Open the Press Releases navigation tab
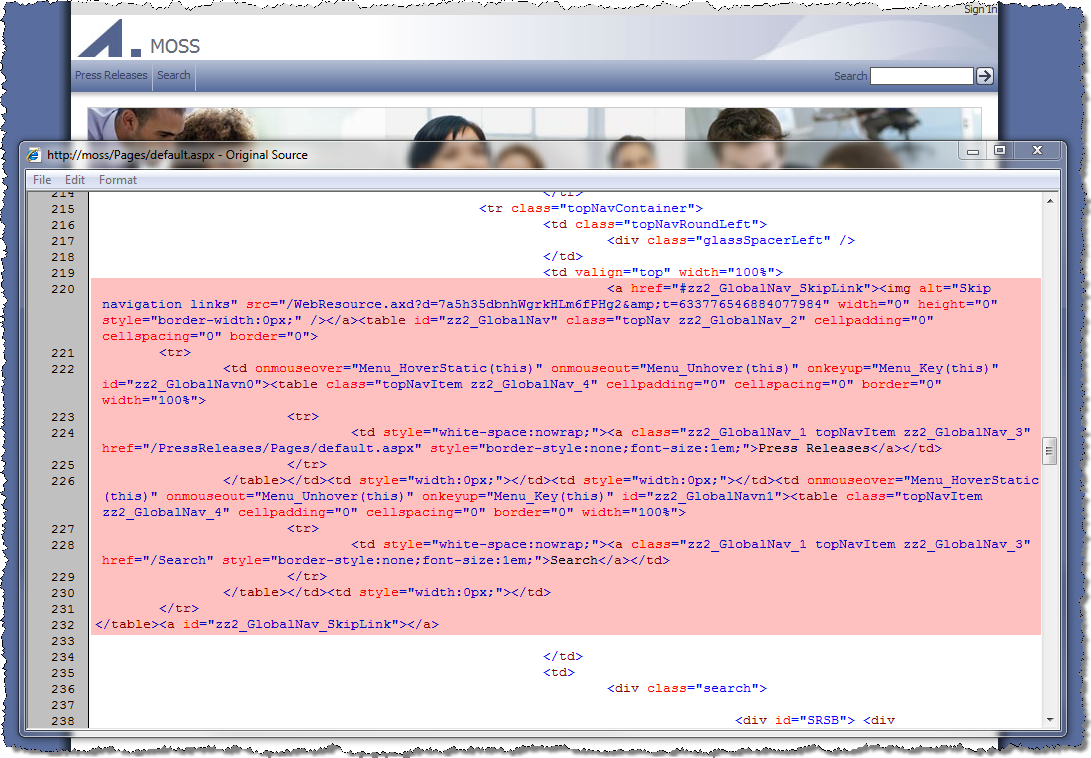Screen dimensions: 1091x758 coord(111,75)
